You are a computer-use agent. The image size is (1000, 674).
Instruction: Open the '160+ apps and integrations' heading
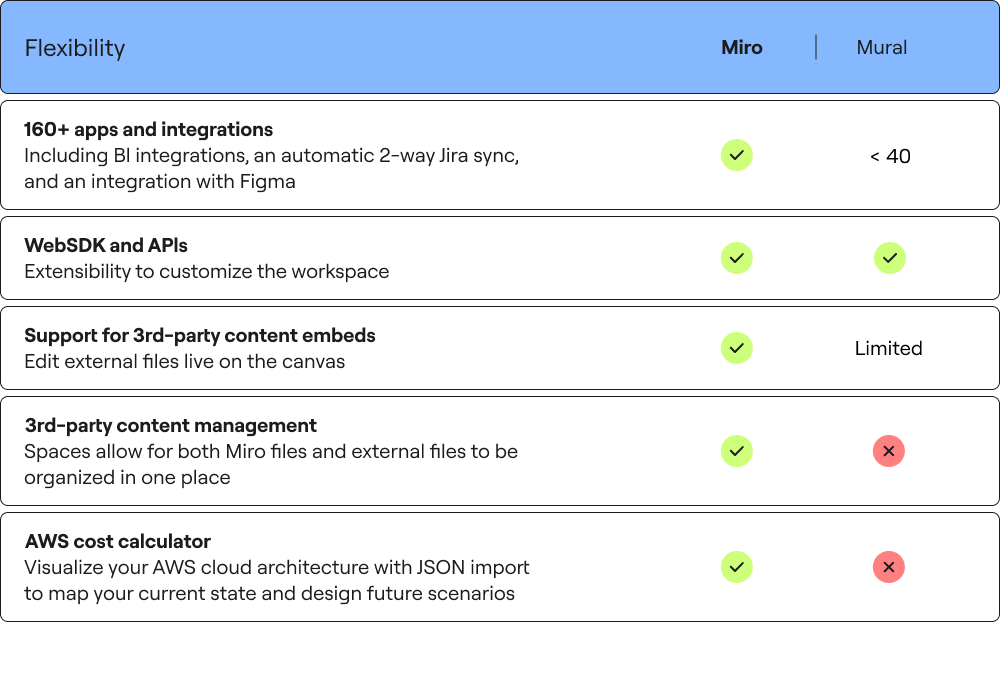(149, 129)
